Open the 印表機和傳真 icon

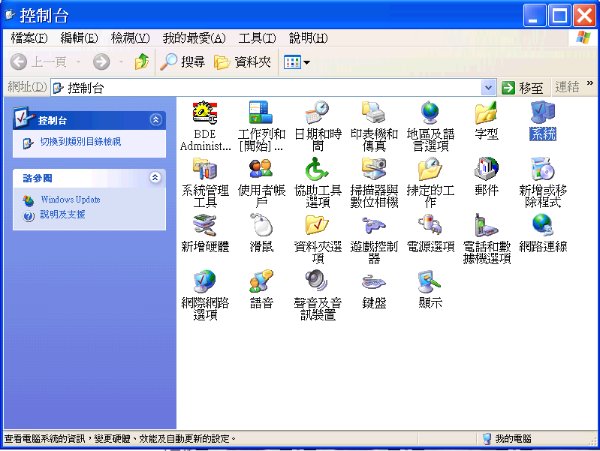[374, 113]
